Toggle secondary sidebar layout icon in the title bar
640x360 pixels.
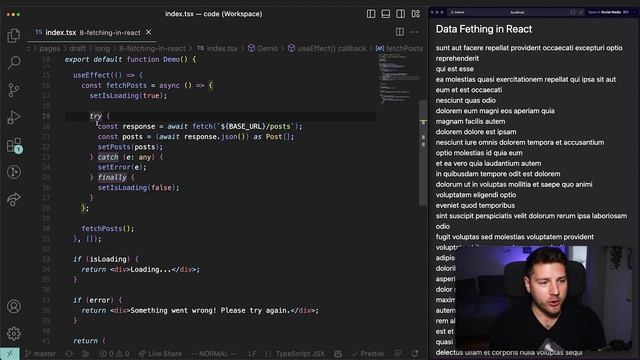400,14
